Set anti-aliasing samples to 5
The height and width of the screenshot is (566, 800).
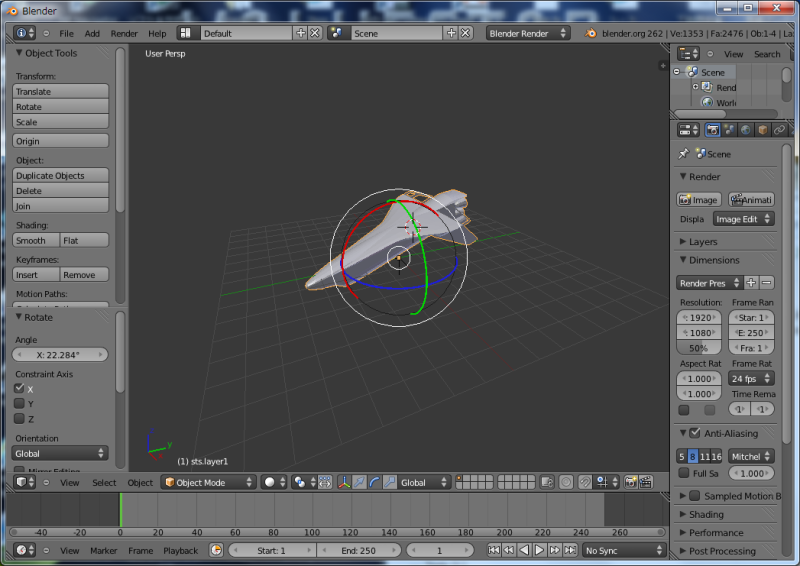coord(682,456)
